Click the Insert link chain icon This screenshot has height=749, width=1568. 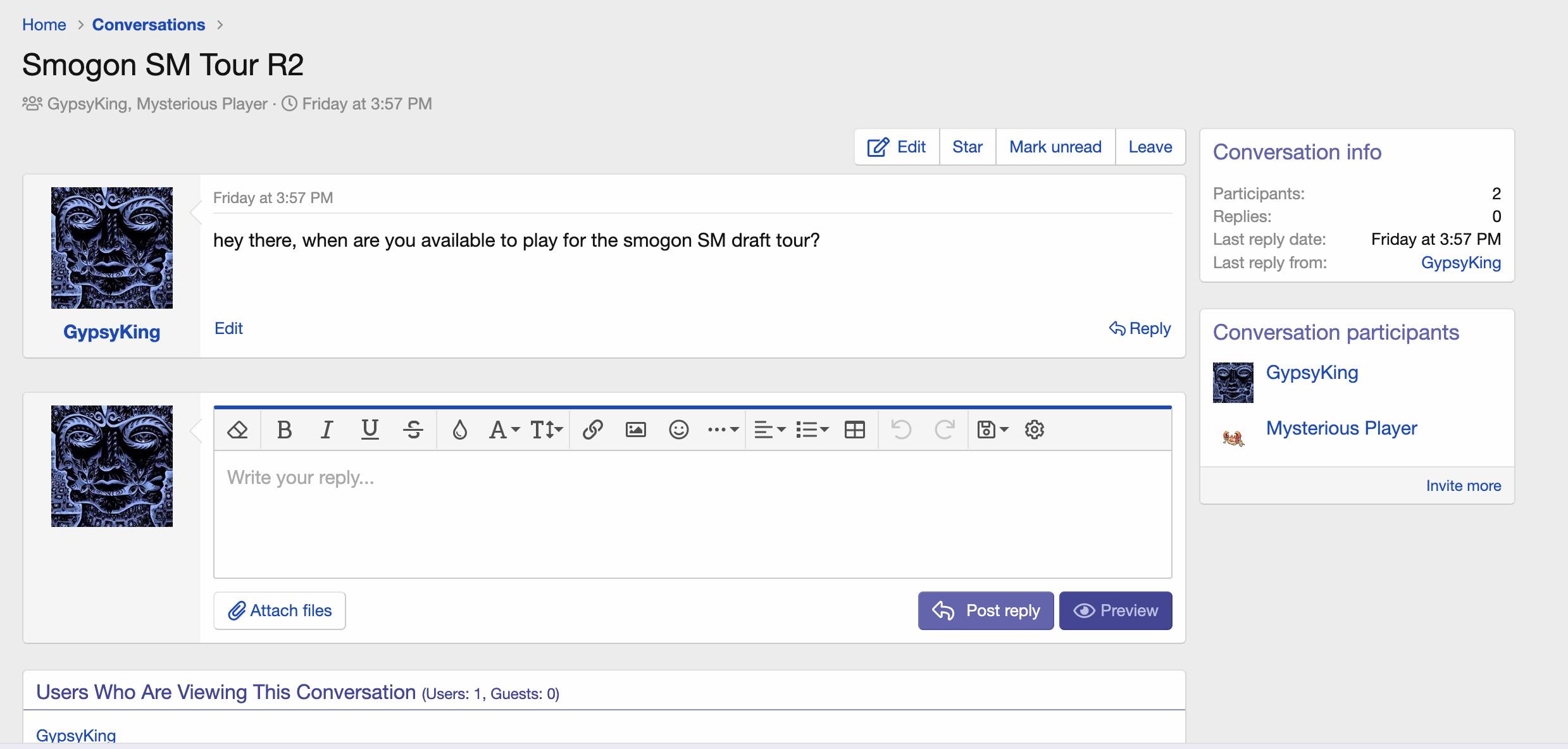(592, 430)
